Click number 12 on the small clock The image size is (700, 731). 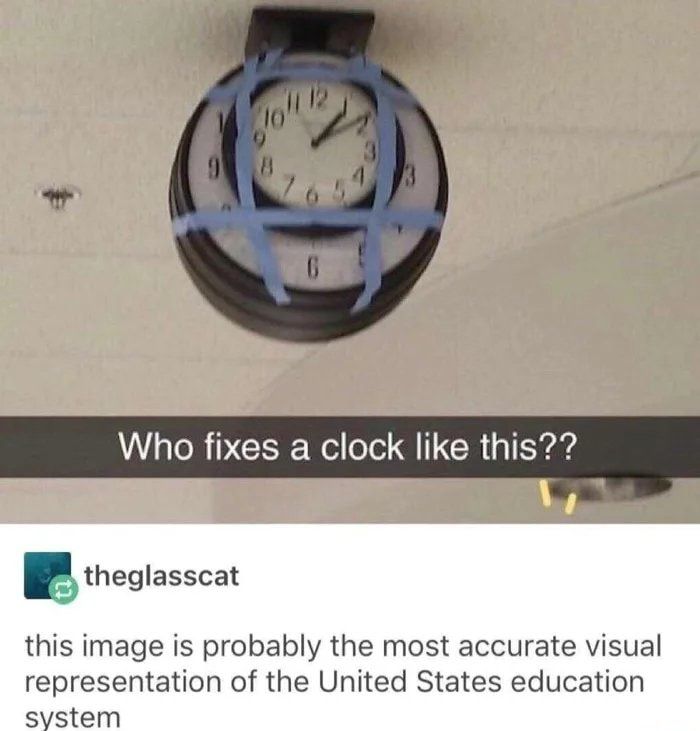click(317, 97)
